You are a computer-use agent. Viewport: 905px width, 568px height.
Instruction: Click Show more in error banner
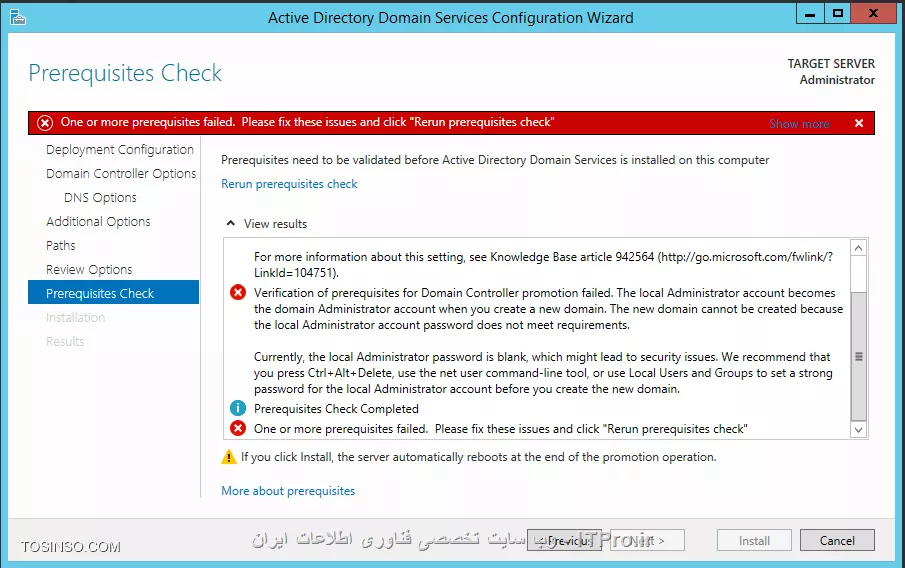pyautogui.click(x=799, y=124)
